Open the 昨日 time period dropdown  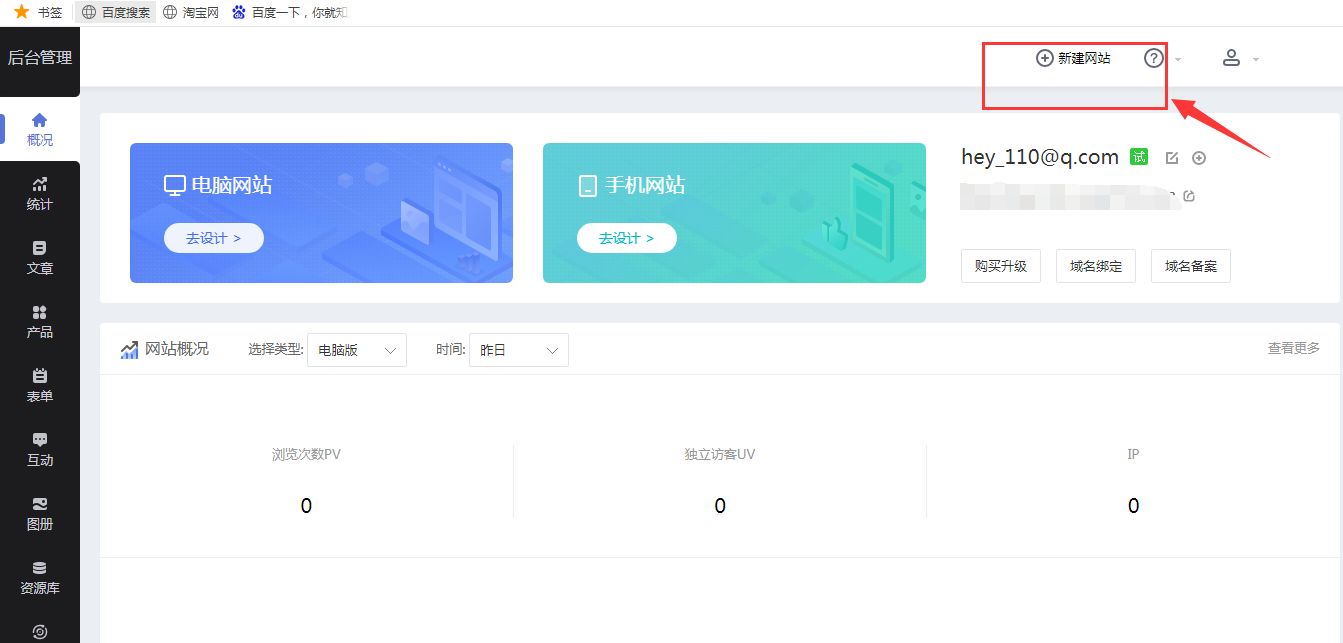(x=518, y=350)
